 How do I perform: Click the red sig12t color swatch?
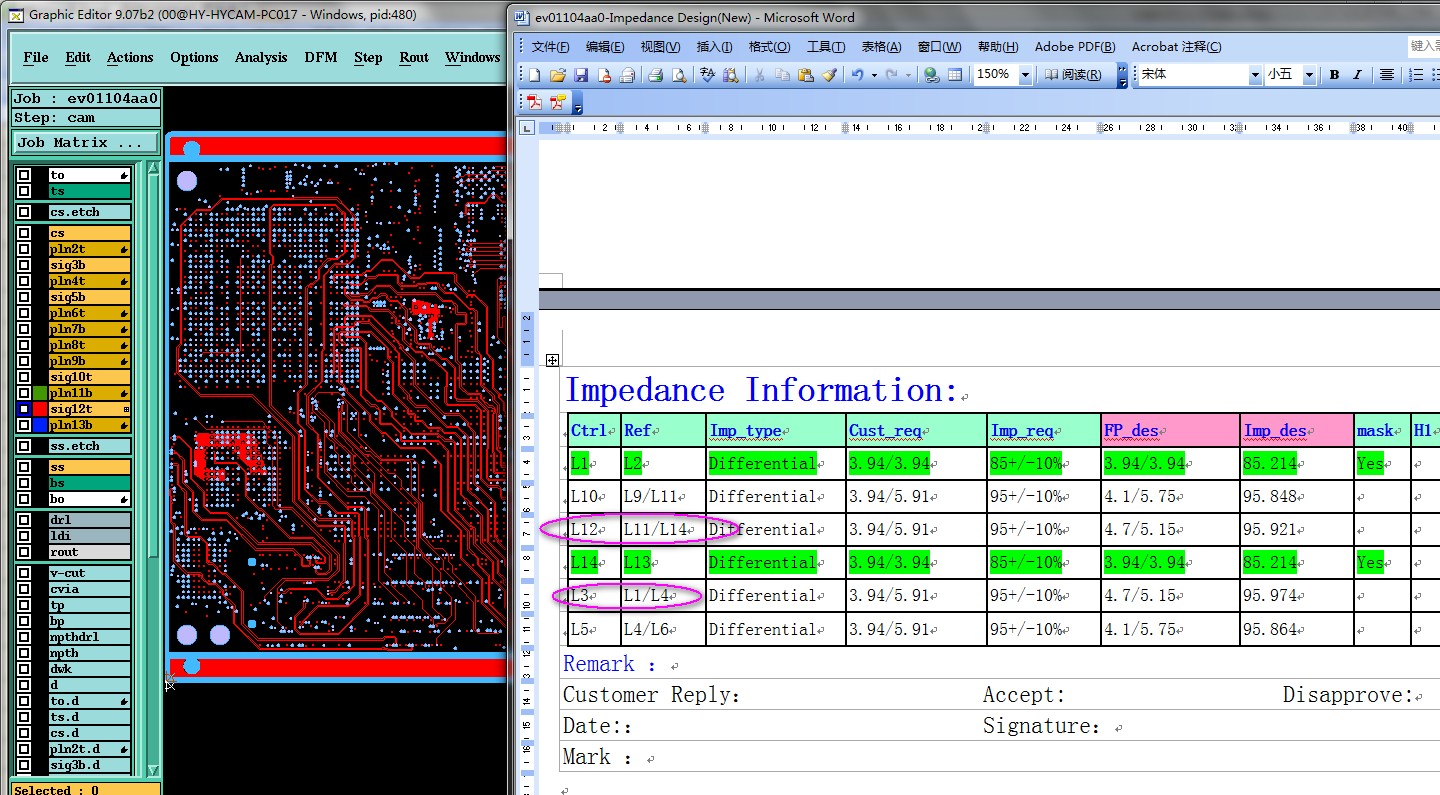(40, 409)
